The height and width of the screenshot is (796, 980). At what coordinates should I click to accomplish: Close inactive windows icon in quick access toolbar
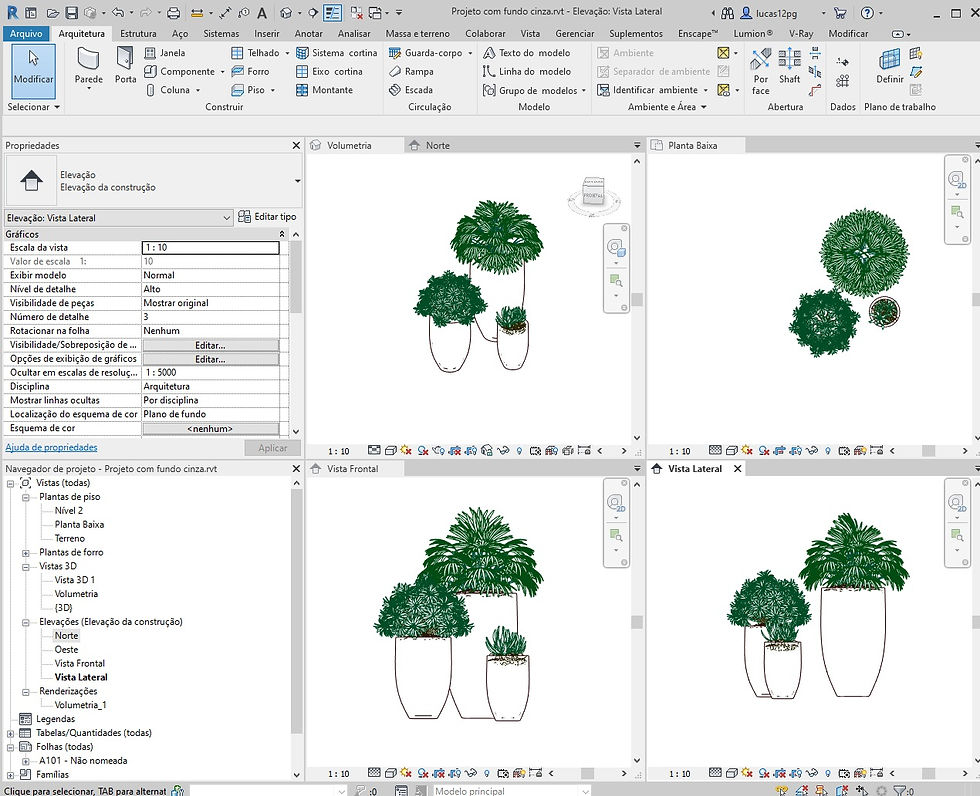(x=356, y=12)
